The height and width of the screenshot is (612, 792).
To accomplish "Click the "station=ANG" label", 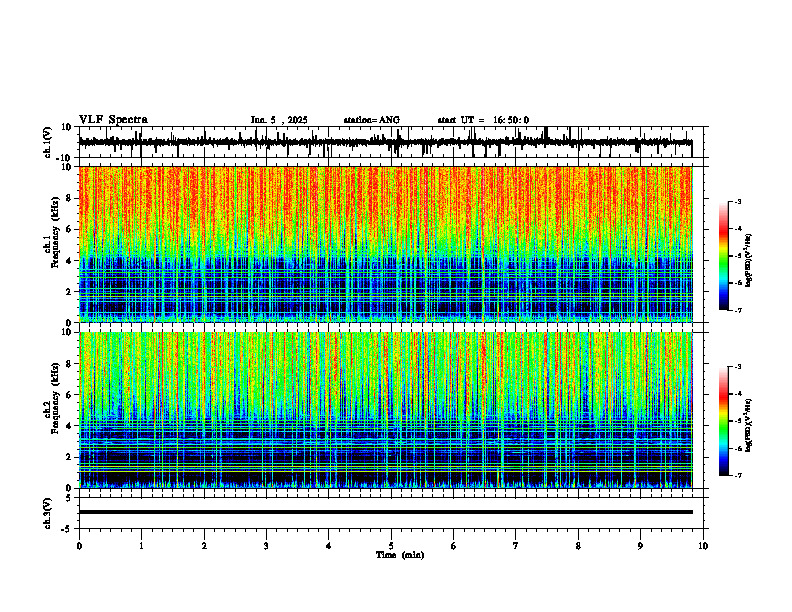I will [372, 120].
